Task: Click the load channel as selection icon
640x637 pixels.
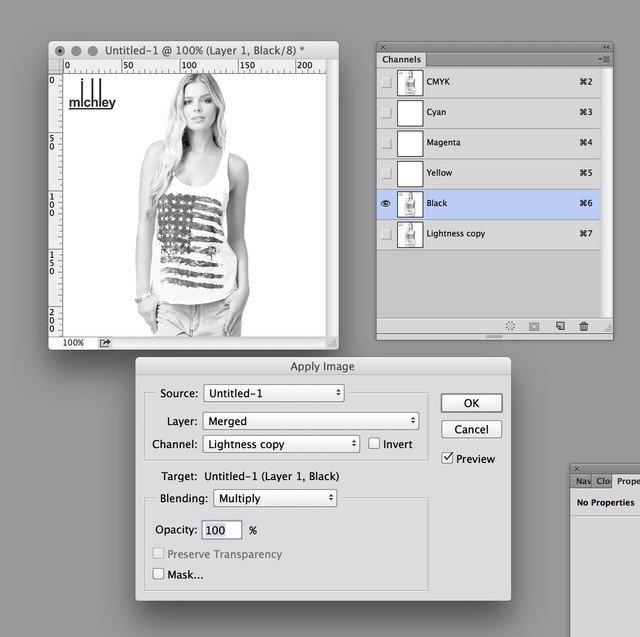Action: pos(510,326)
